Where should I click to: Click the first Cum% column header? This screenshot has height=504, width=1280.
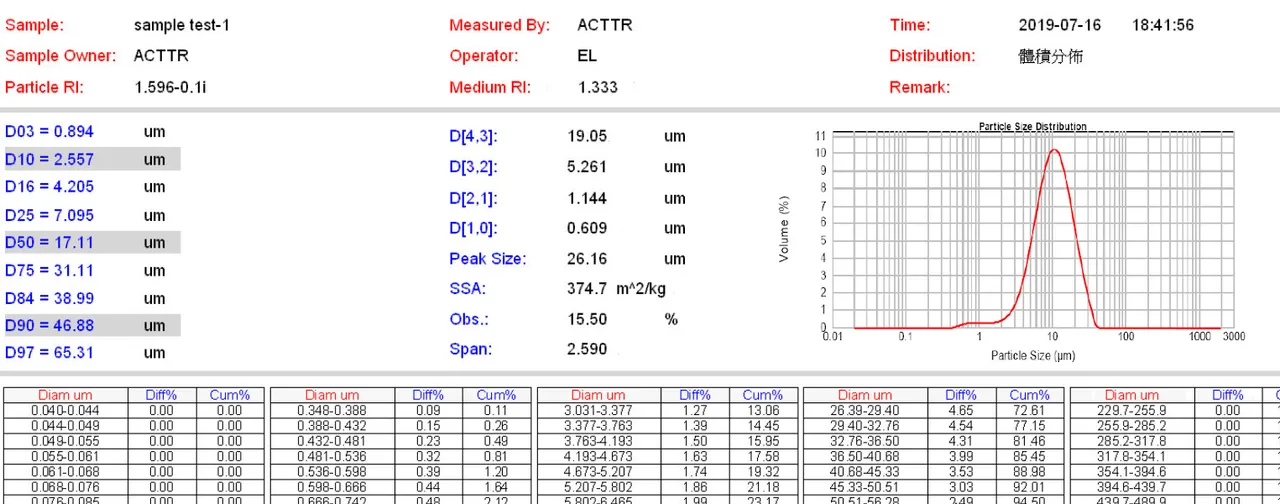(x=229, y=395)
